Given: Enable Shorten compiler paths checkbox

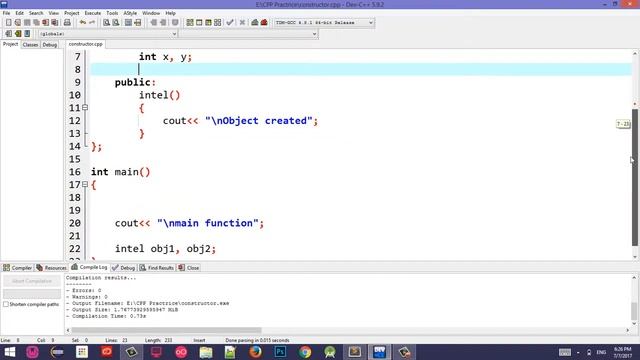Looking at the screenshot, I should pos(6,304).
